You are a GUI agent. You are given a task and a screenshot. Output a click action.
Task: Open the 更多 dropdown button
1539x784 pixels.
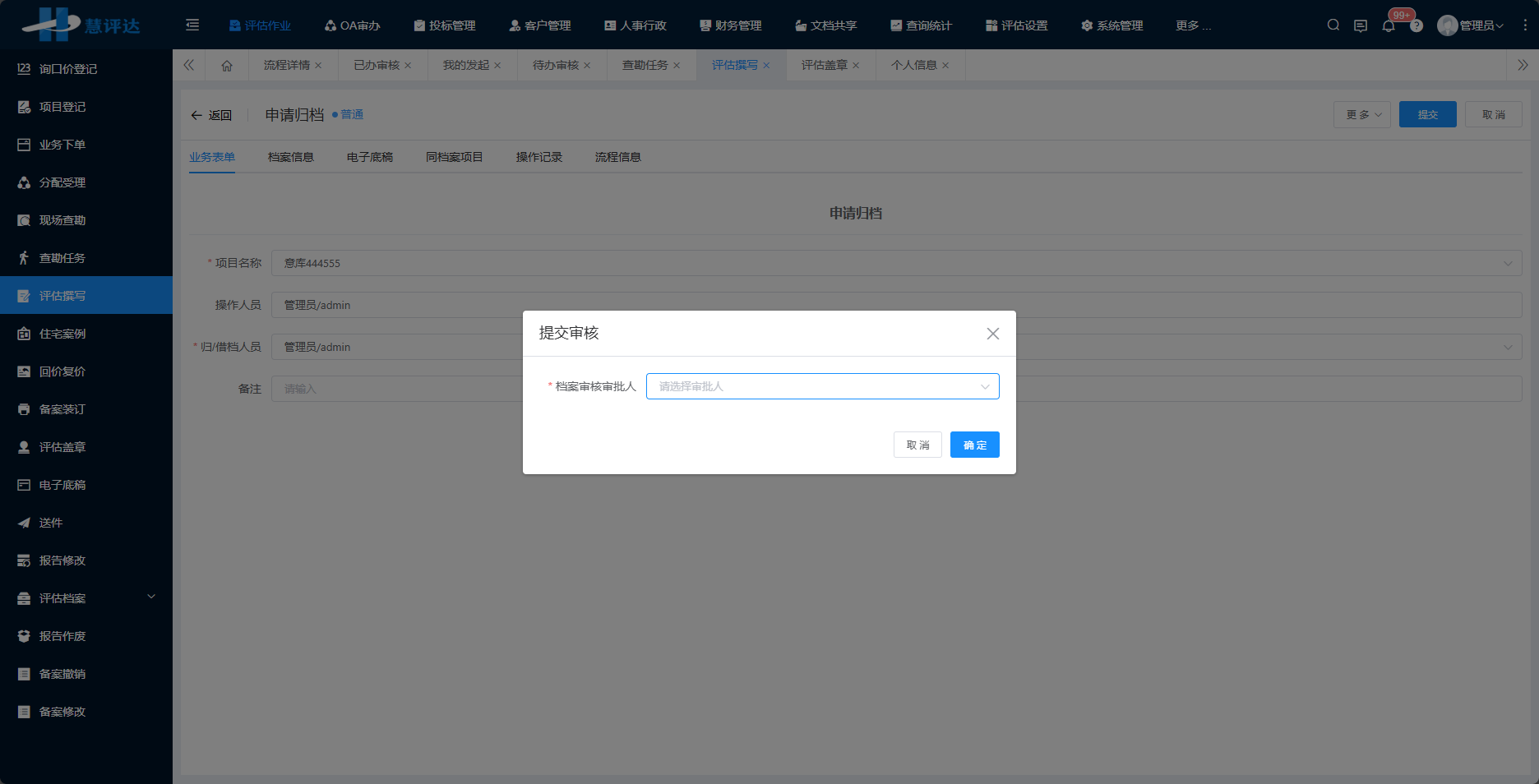click(x=1362, y=115)
